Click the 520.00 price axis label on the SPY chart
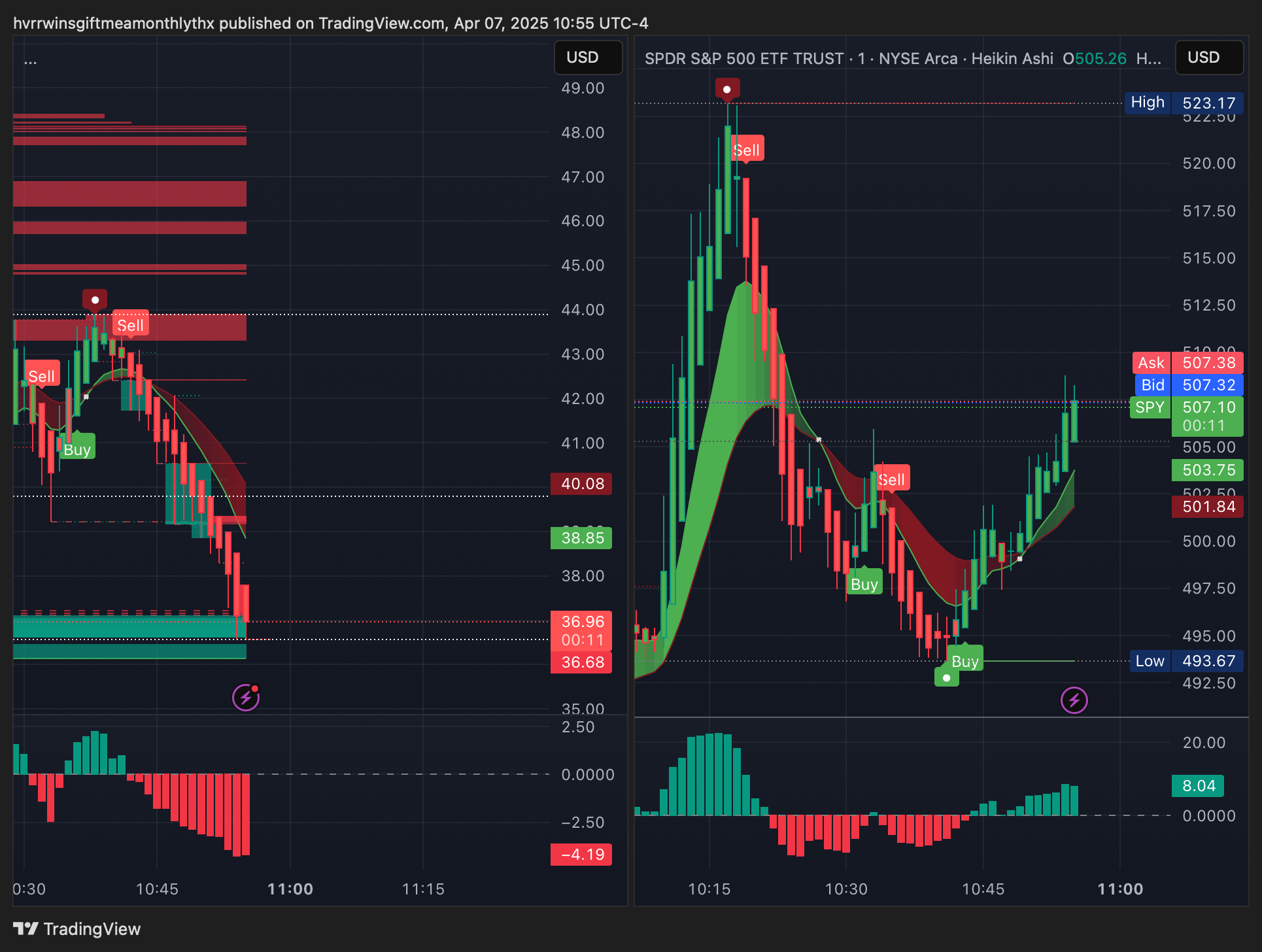 (1209, 163)
